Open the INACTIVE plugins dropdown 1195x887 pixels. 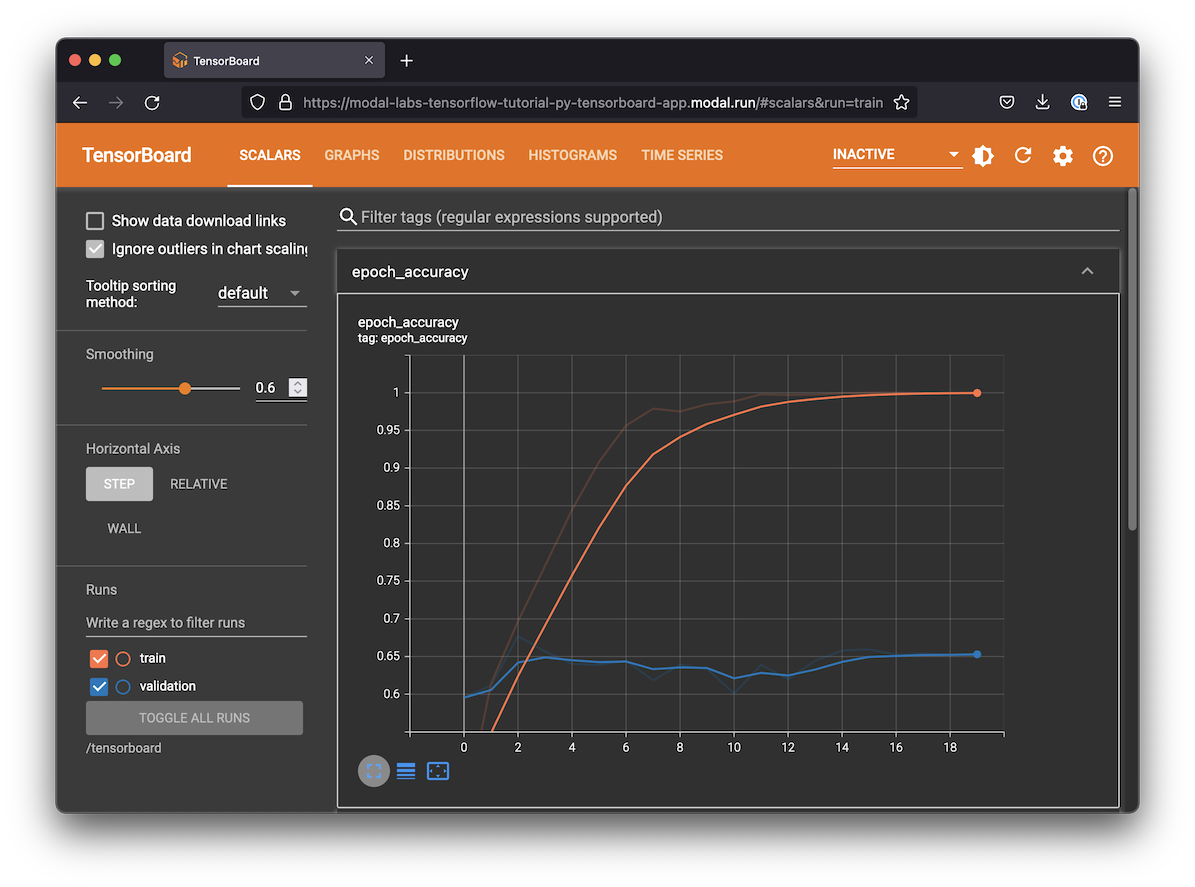(x=896, y=155)
